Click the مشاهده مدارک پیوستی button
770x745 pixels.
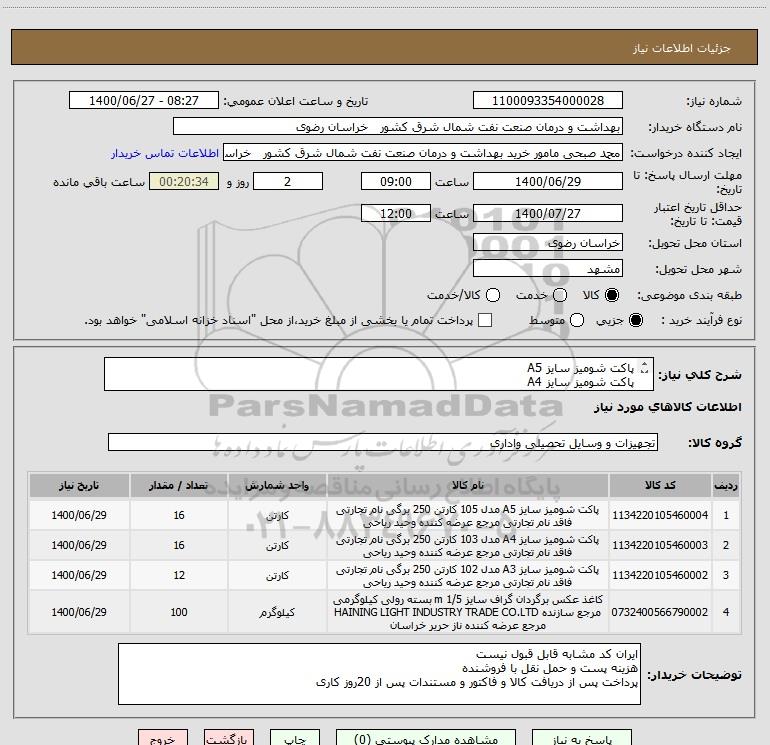[426, 739]
